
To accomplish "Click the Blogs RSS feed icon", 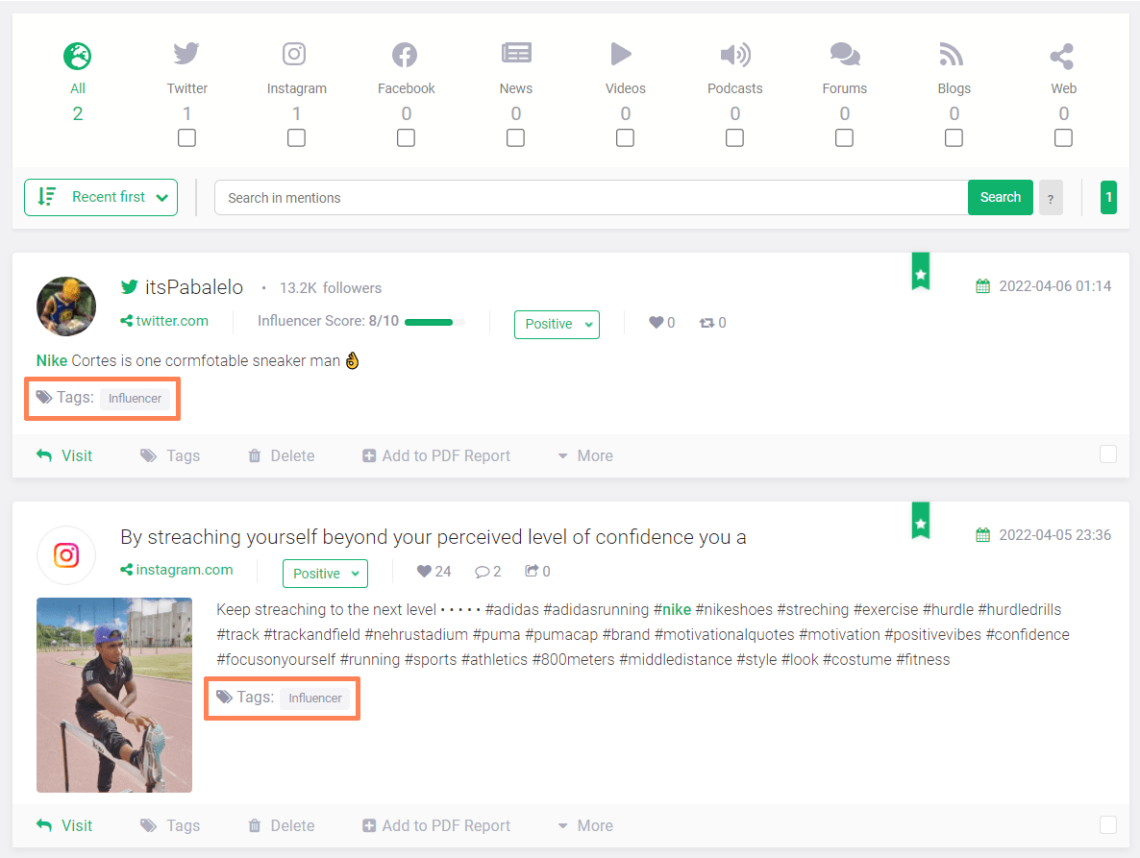I will pyautogui.click(x=953, y=54).
